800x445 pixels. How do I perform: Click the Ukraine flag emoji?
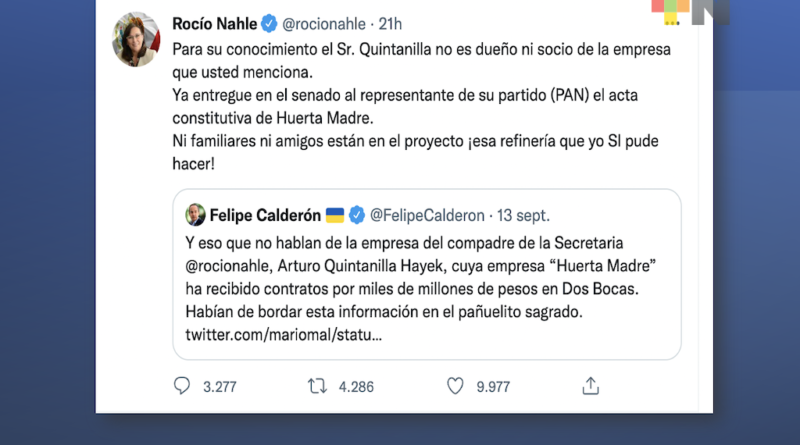(x=334, y=215)
